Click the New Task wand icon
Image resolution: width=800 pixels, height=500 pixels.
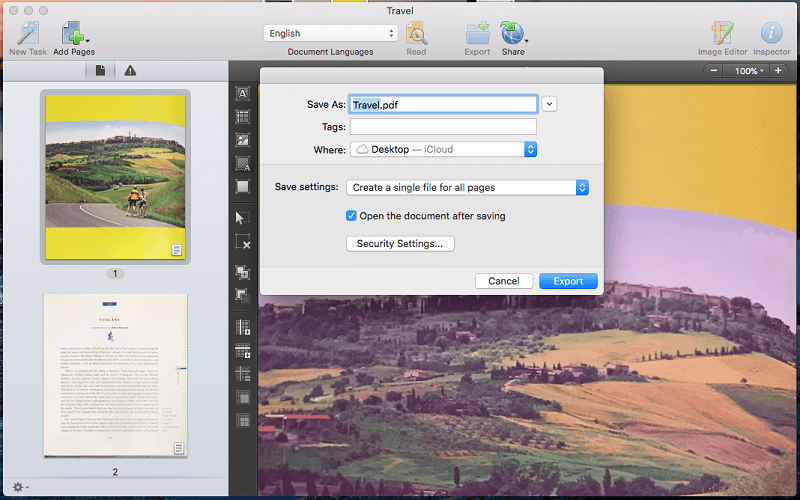[28, 33]
